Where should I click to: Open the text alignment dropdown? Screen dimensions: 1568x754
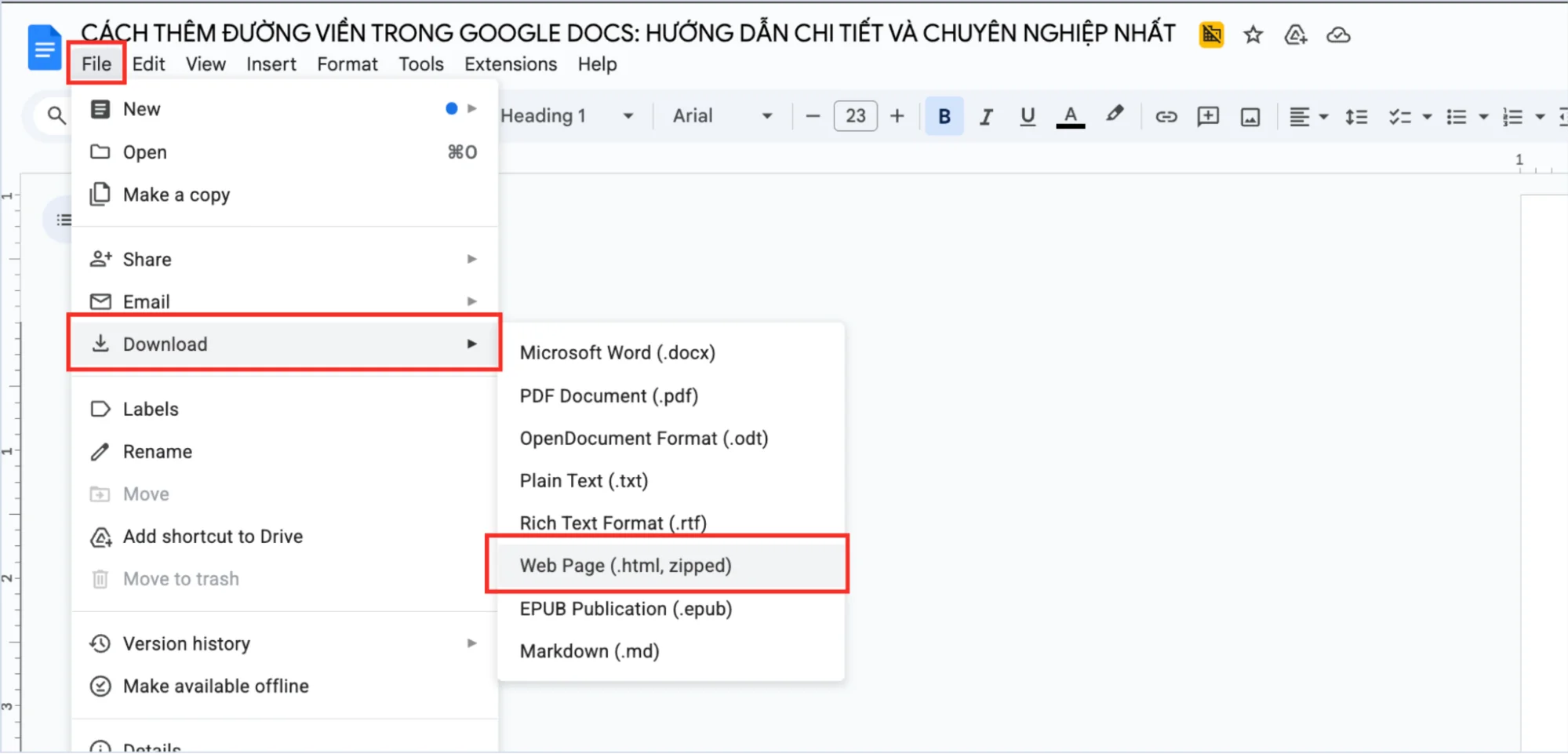tap(1309, 117)
